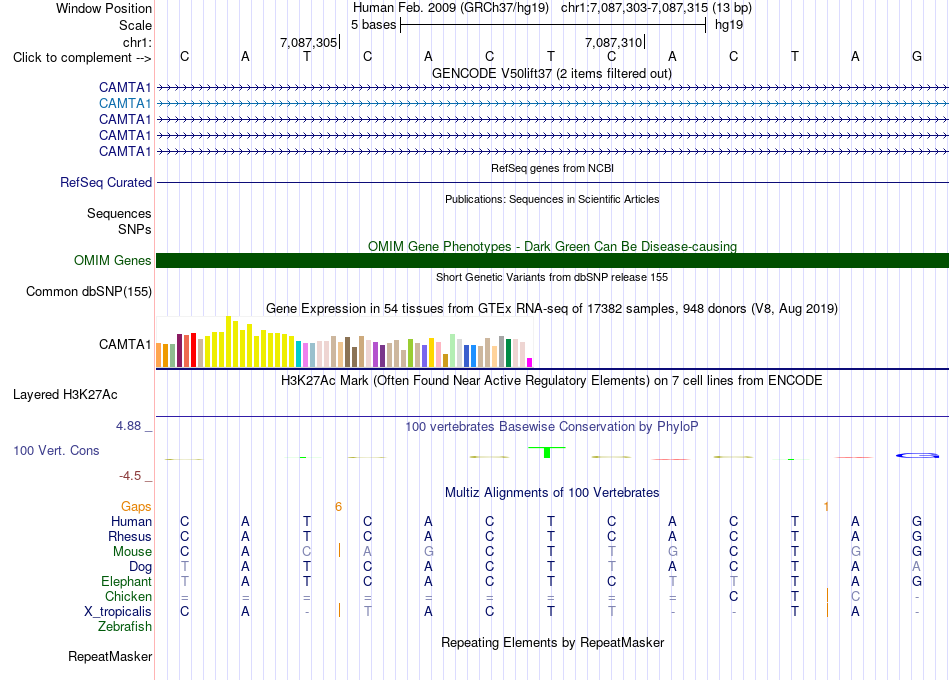
Task: Click the tallest yellow GTEx expression bar
Action: click(228, 341)
